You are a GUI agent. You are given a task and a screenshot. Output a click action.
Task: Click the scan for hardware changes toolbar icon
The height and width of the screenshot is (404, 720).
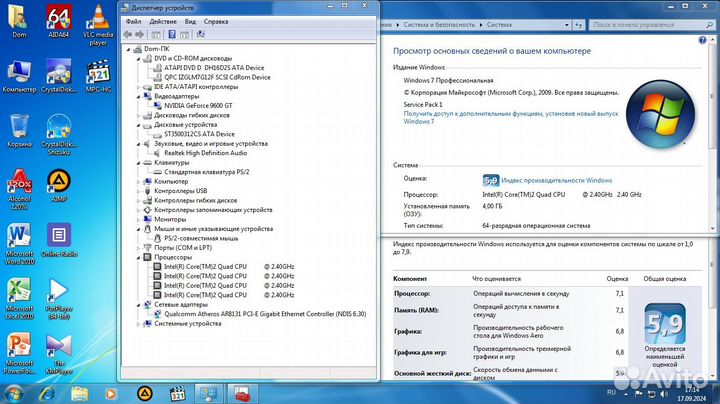coord(200,34)
